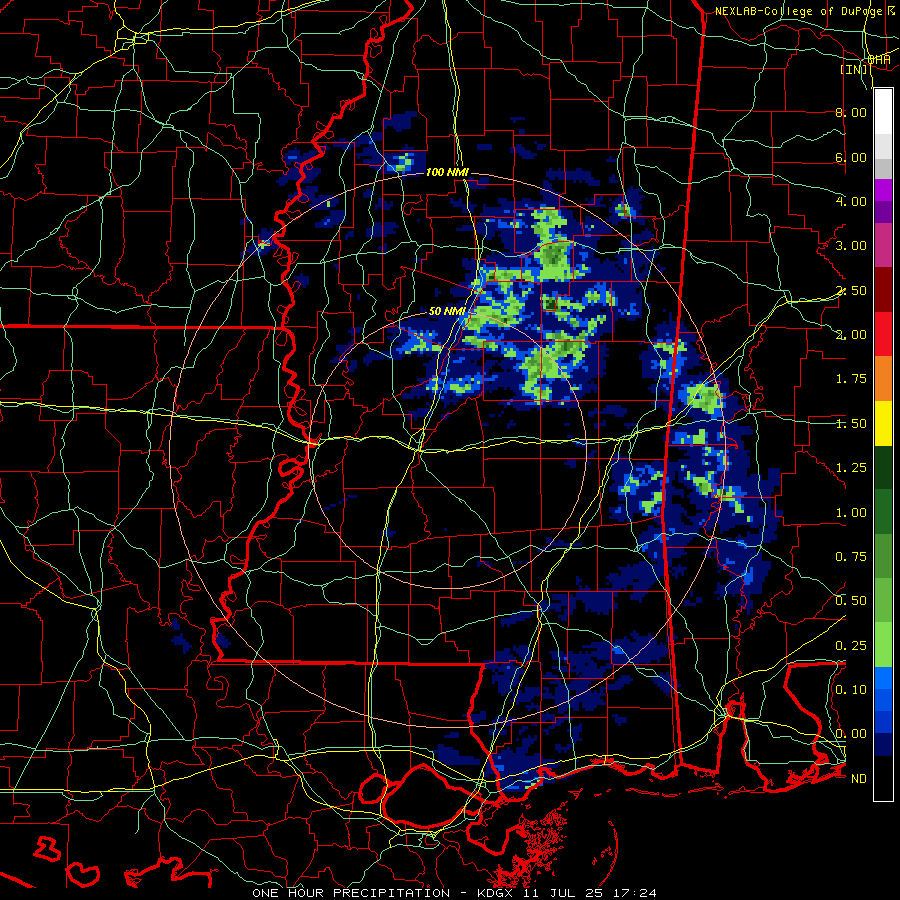Select the 0.75 legend value
Screen dimensions: 900x900
coord(851,557)
